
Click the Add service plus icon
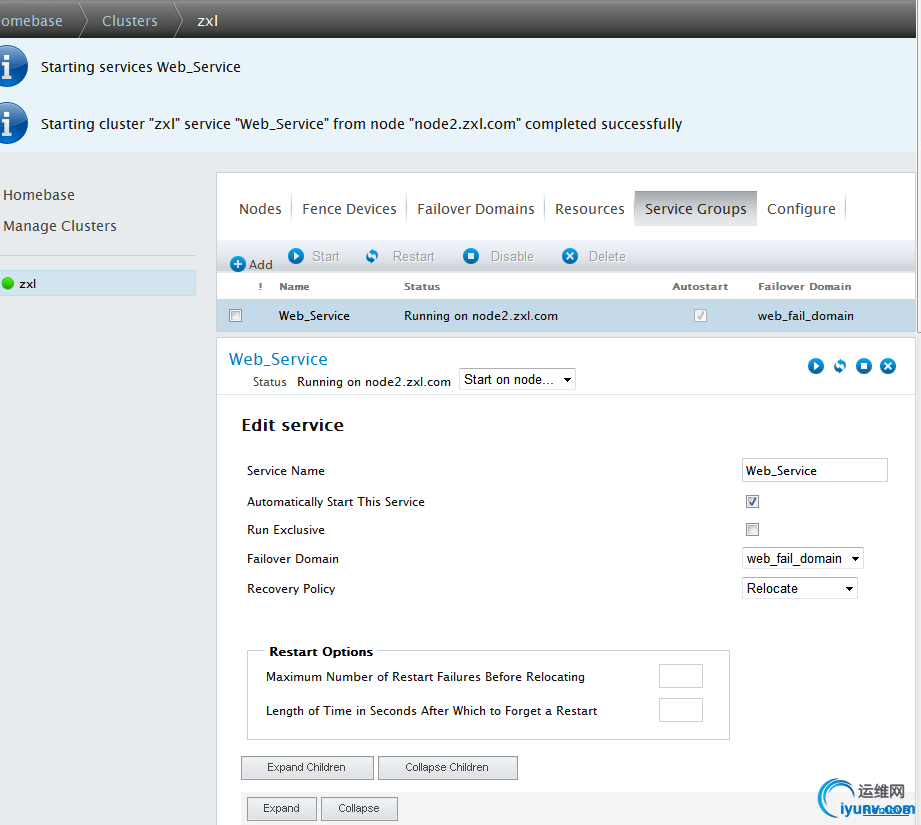tap(237, 264)
